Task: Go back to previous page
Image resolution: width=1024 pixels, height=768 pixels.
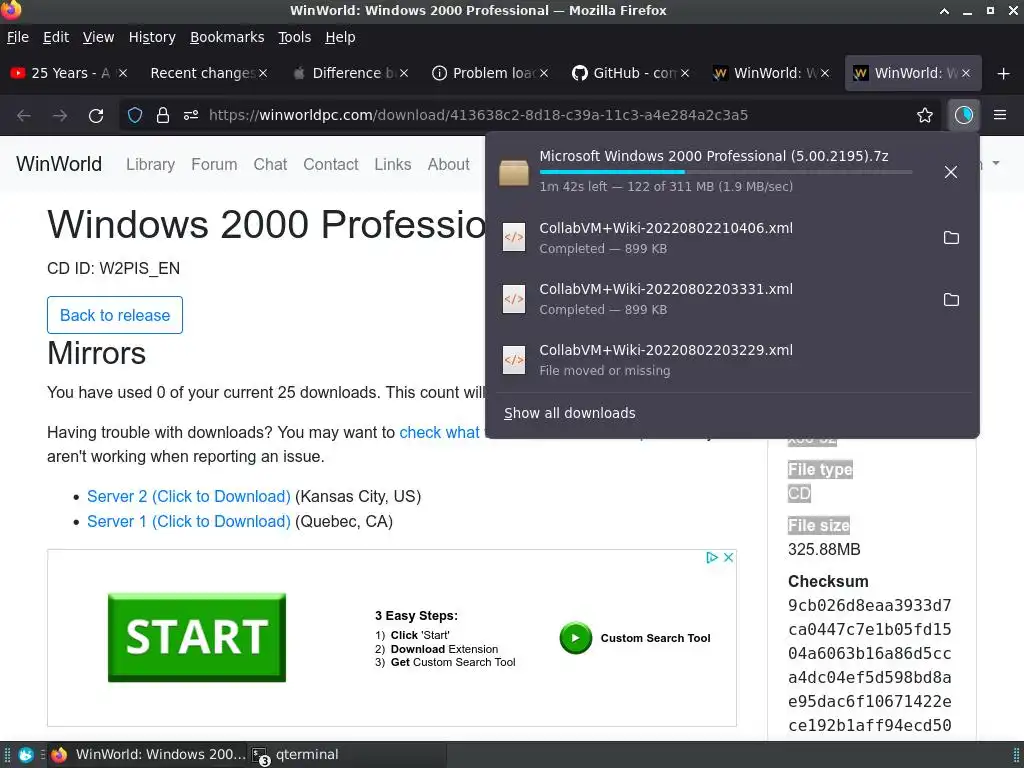Action: (x=24, y=116)
